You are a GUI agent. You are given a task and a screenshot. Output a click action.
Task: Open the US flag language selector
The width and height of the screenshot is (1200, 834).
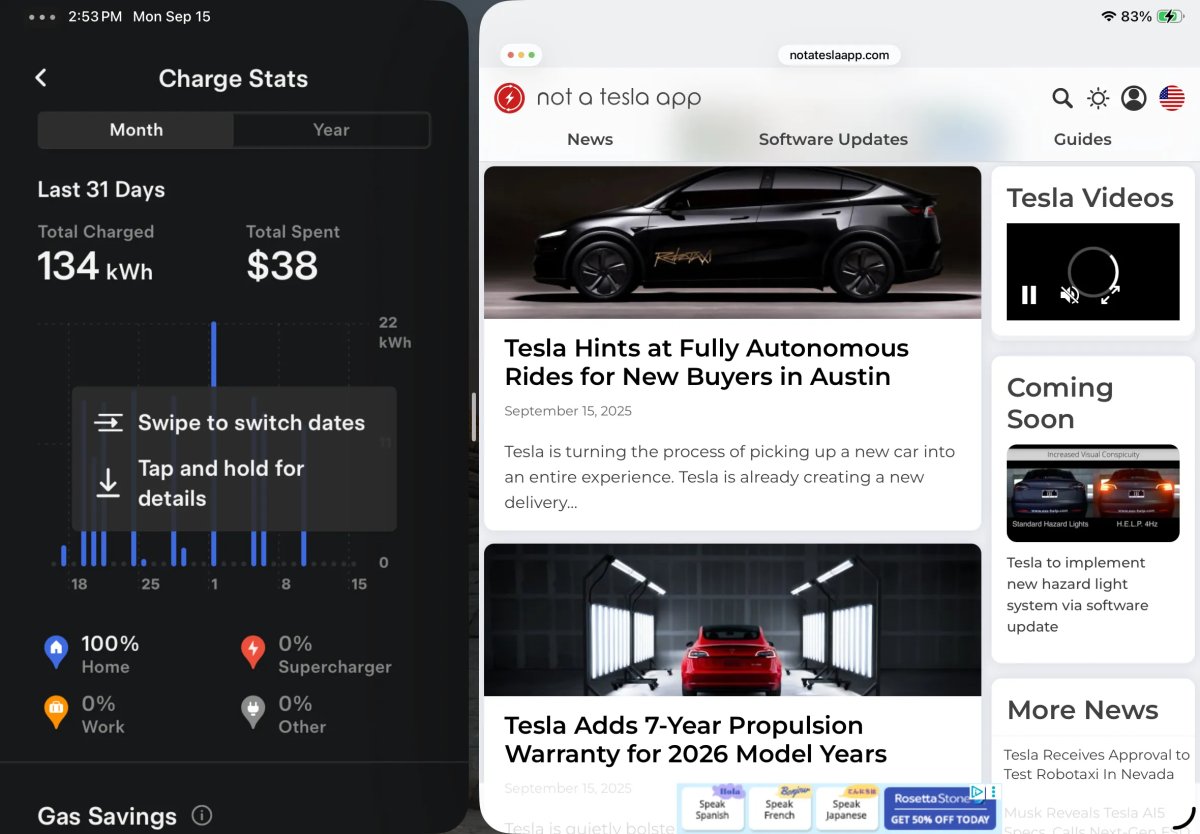[1171, 98]
